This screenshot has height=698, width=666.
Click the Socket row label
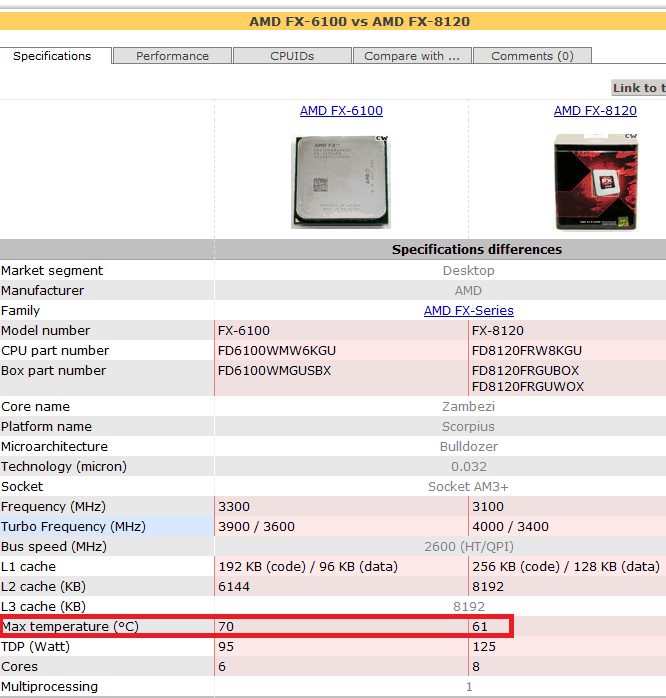[x=22, y=487]
